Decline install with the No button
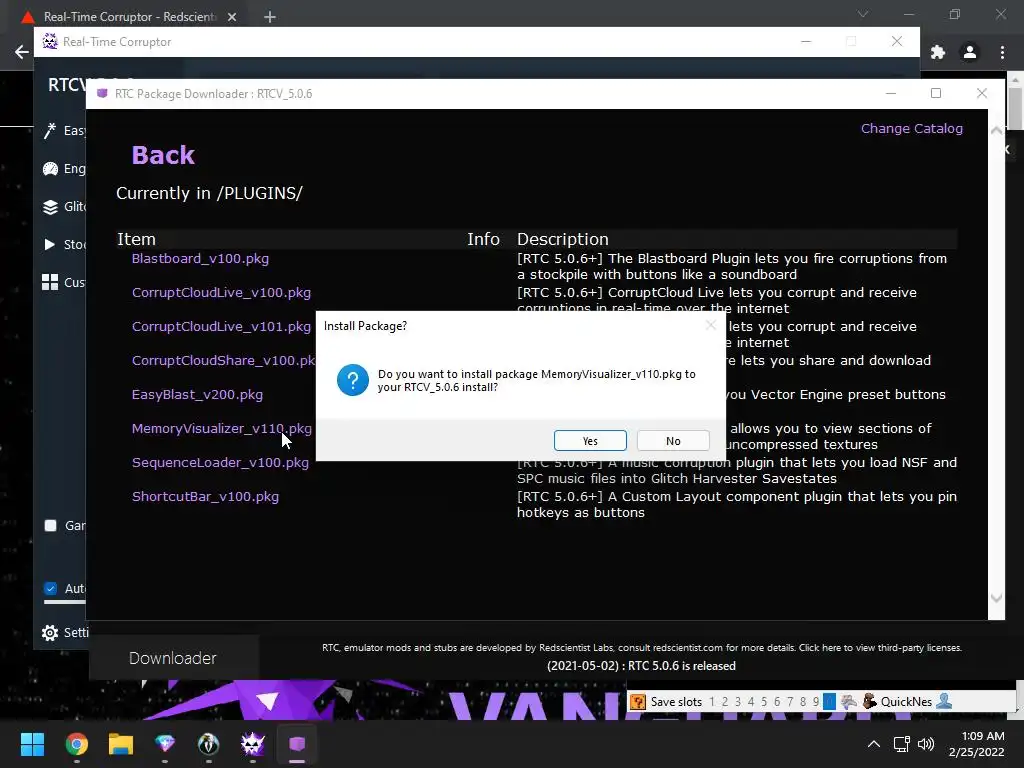 673,441
